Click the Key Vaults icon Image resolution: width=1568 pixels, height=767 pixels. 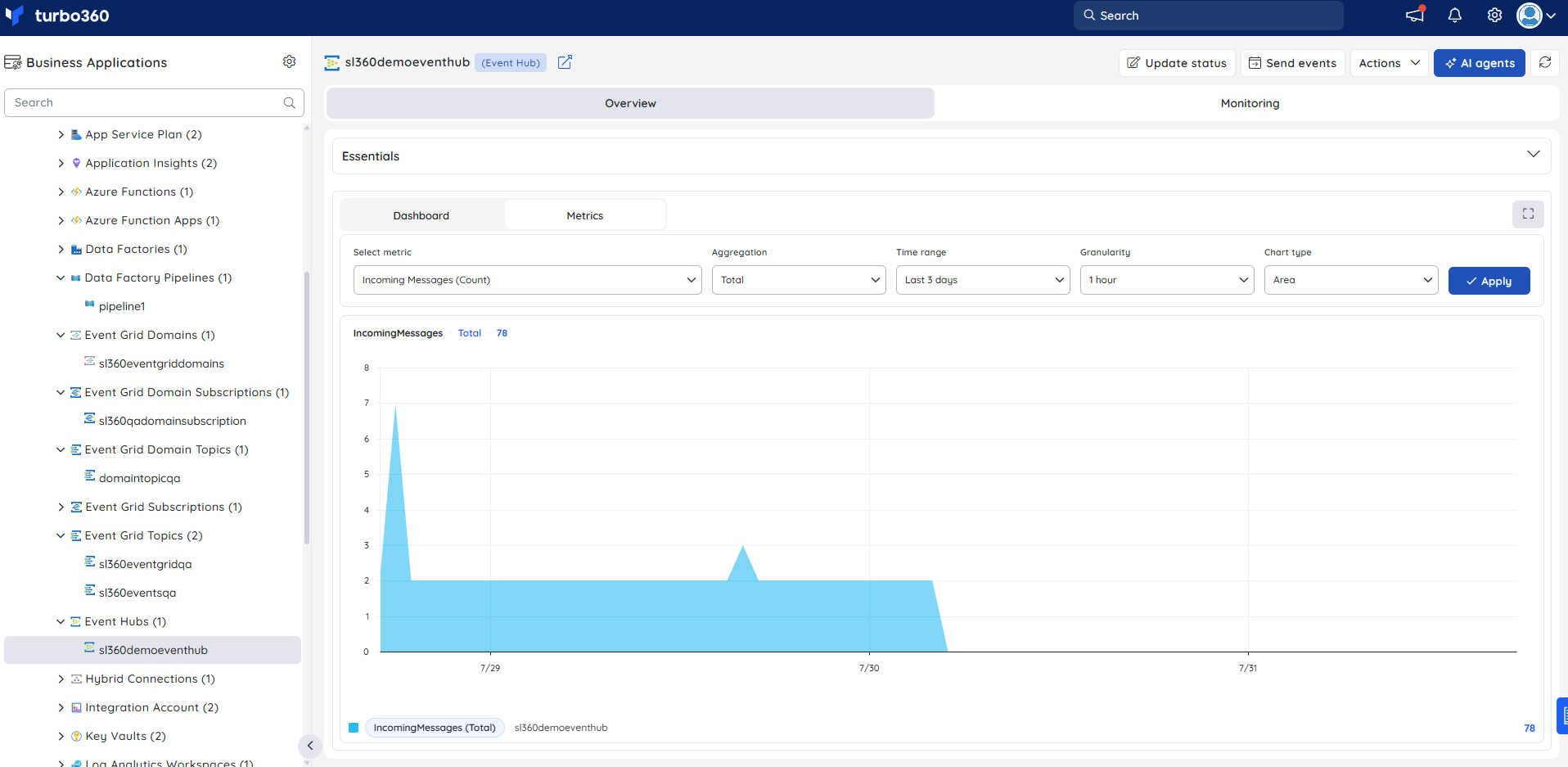tap(76, 736)
